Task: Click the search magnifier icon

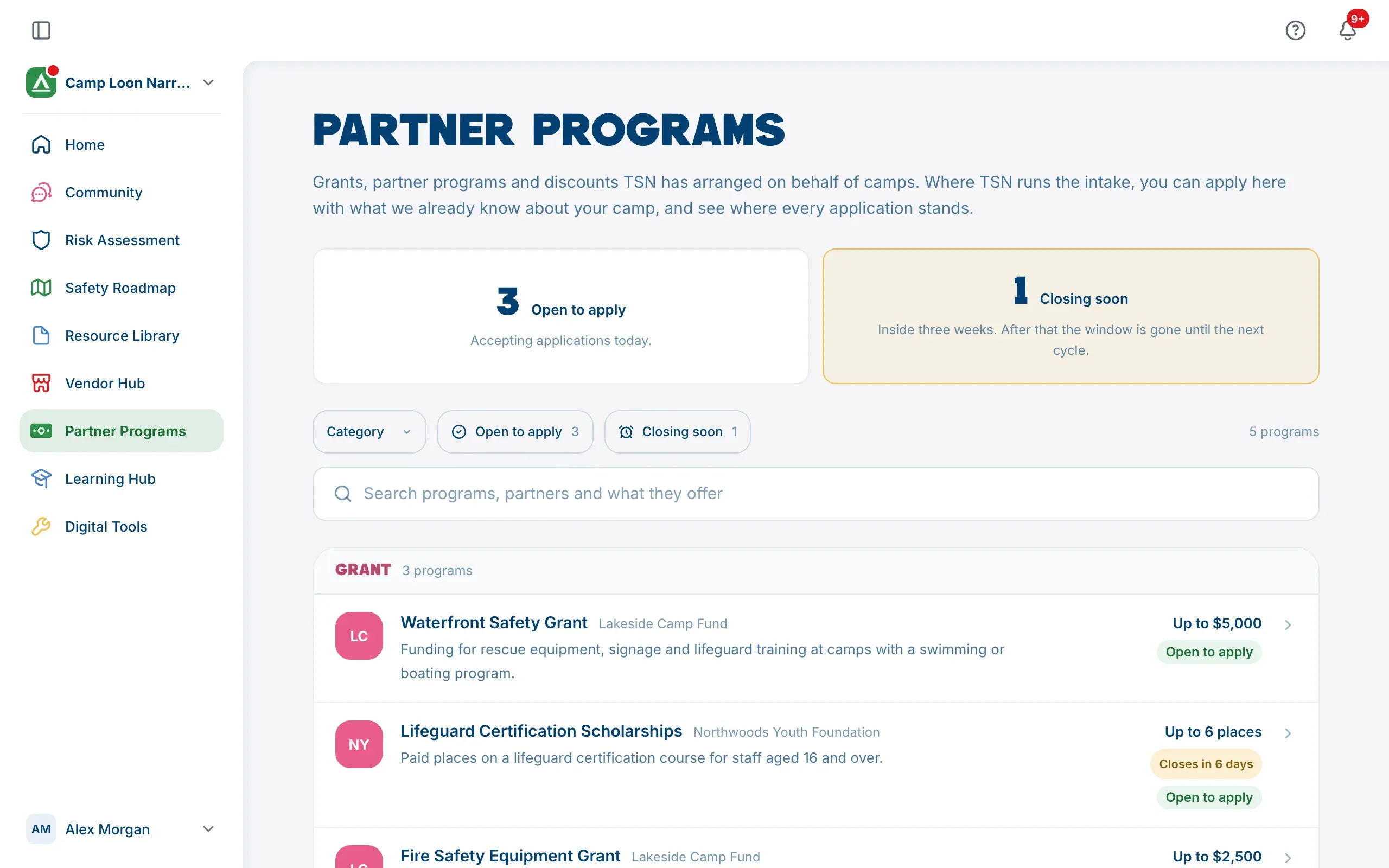Action: [343, 494]
